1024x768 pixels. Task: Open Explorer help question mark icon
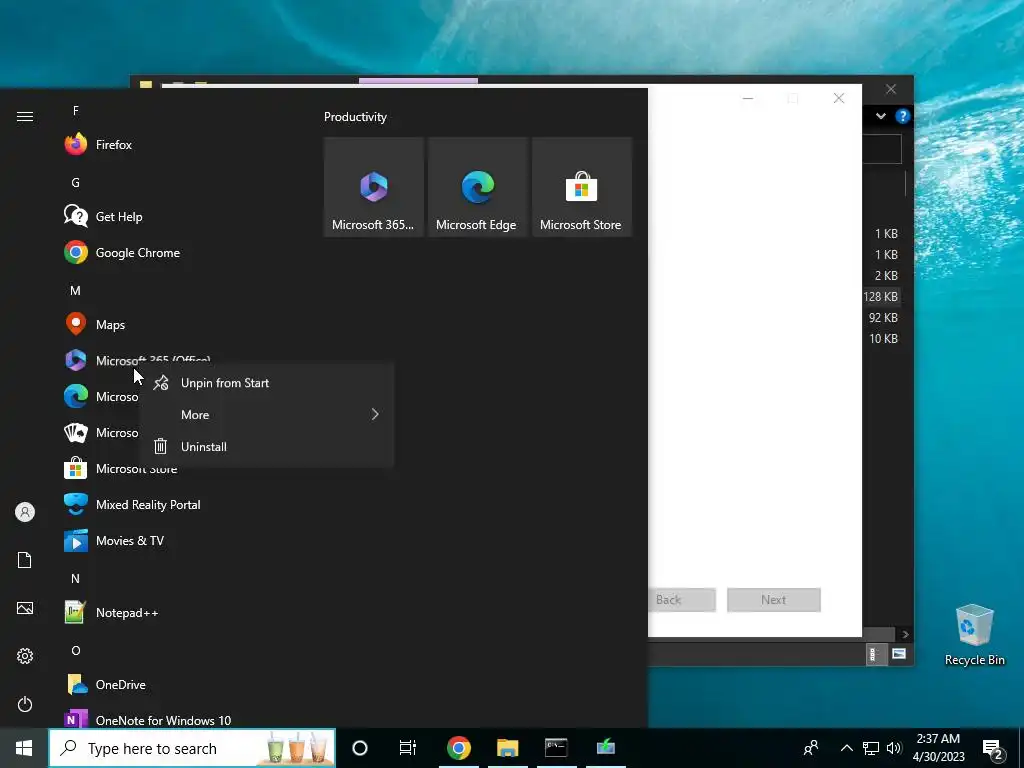[903, 116]
